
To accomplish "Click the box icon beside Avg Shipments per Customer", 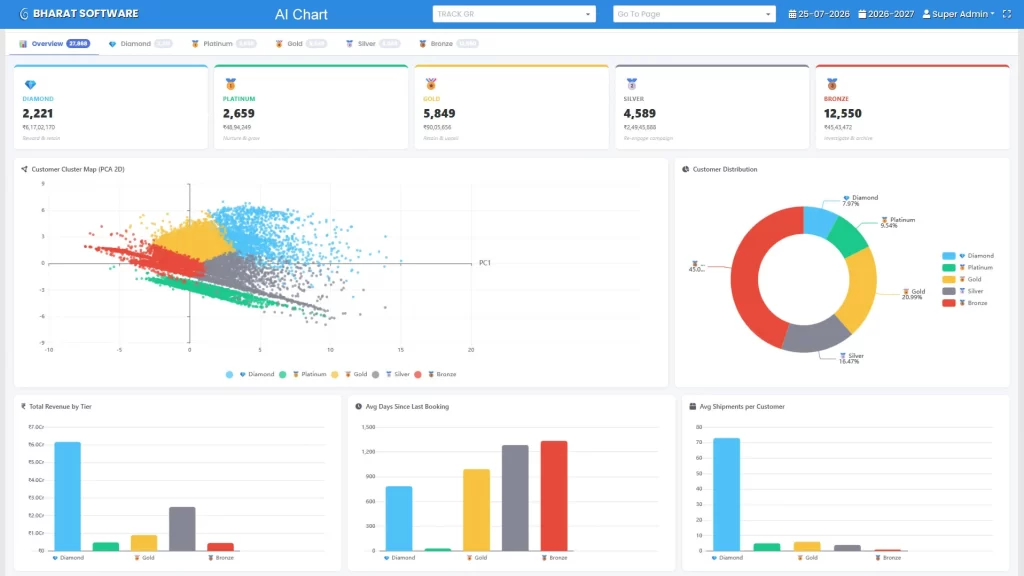I will pos(693,406).
